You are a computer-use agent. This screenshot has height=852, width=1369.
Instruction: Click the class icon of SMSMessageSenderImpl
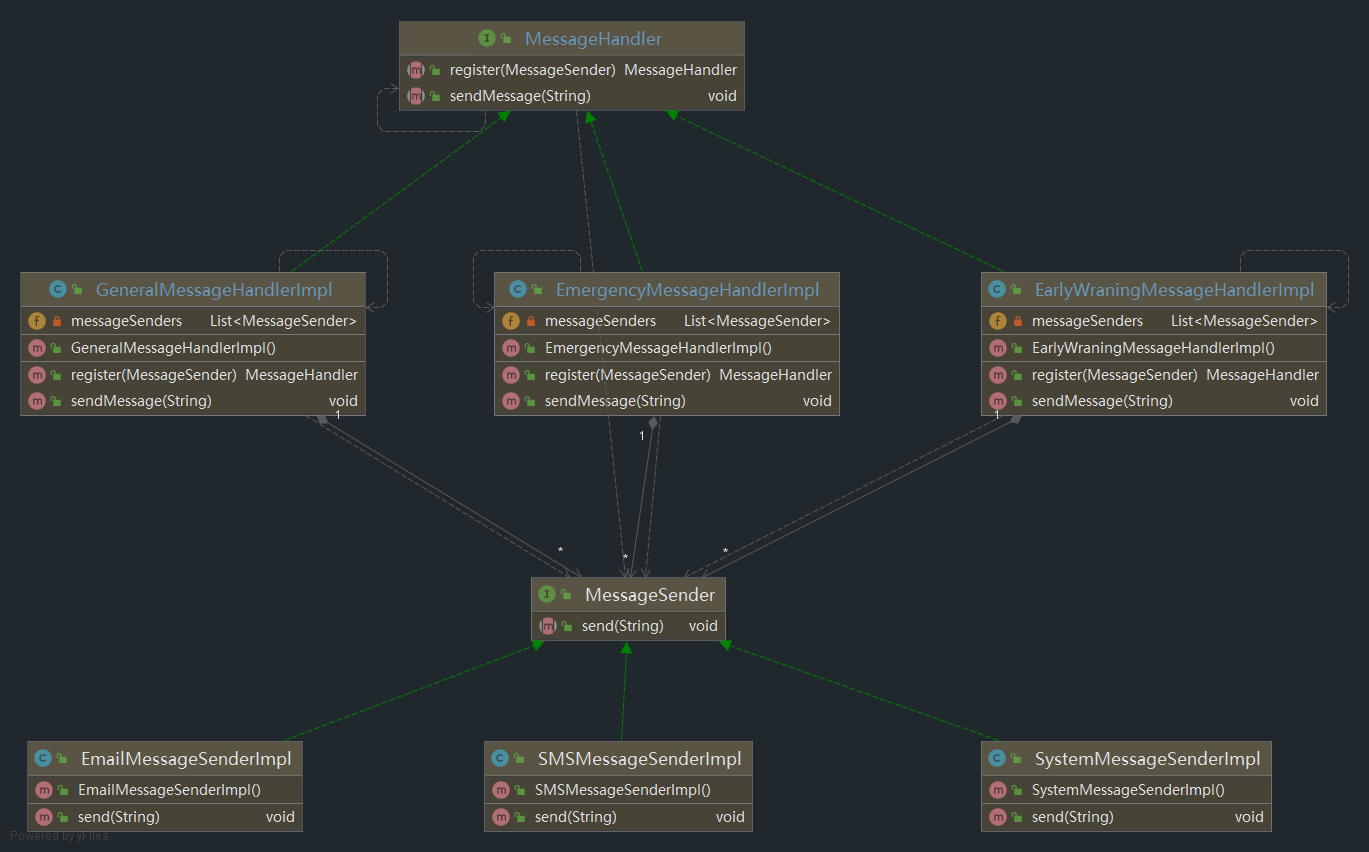tap(500, 759)
